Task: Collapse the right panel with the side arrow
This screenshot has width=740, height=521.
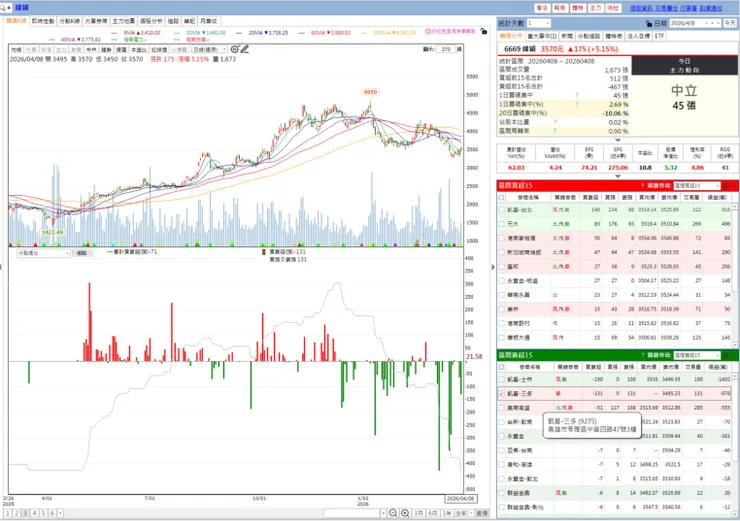Action: coord(493,267)
